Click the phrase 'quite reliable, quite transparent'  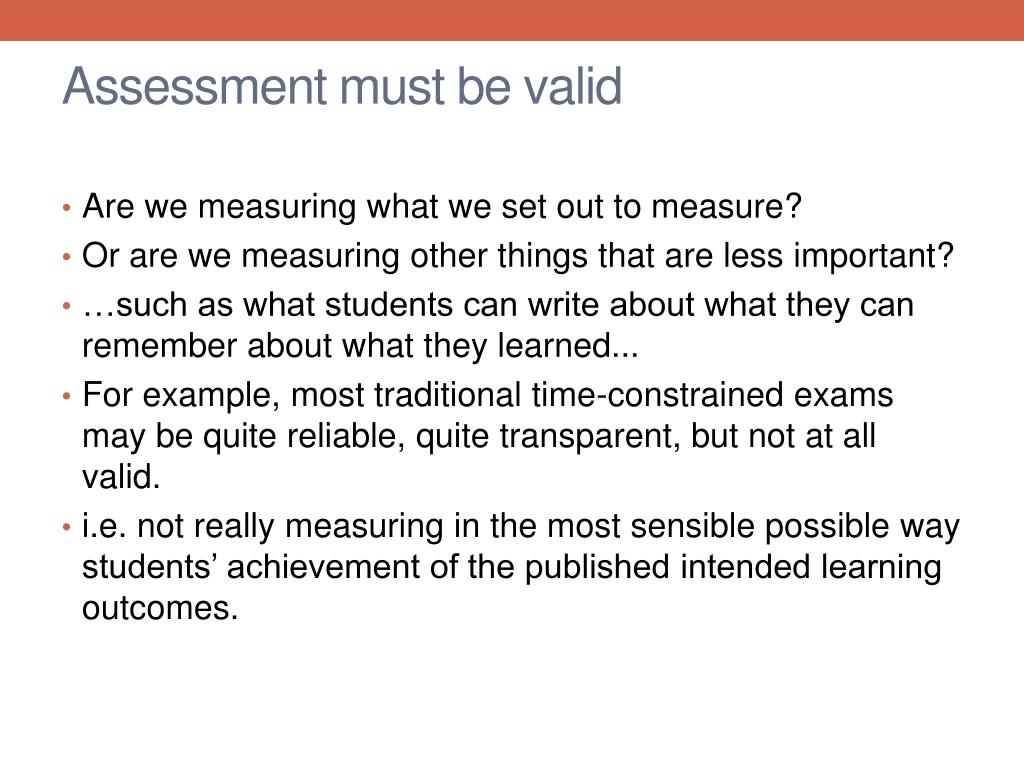click(438, 437)
